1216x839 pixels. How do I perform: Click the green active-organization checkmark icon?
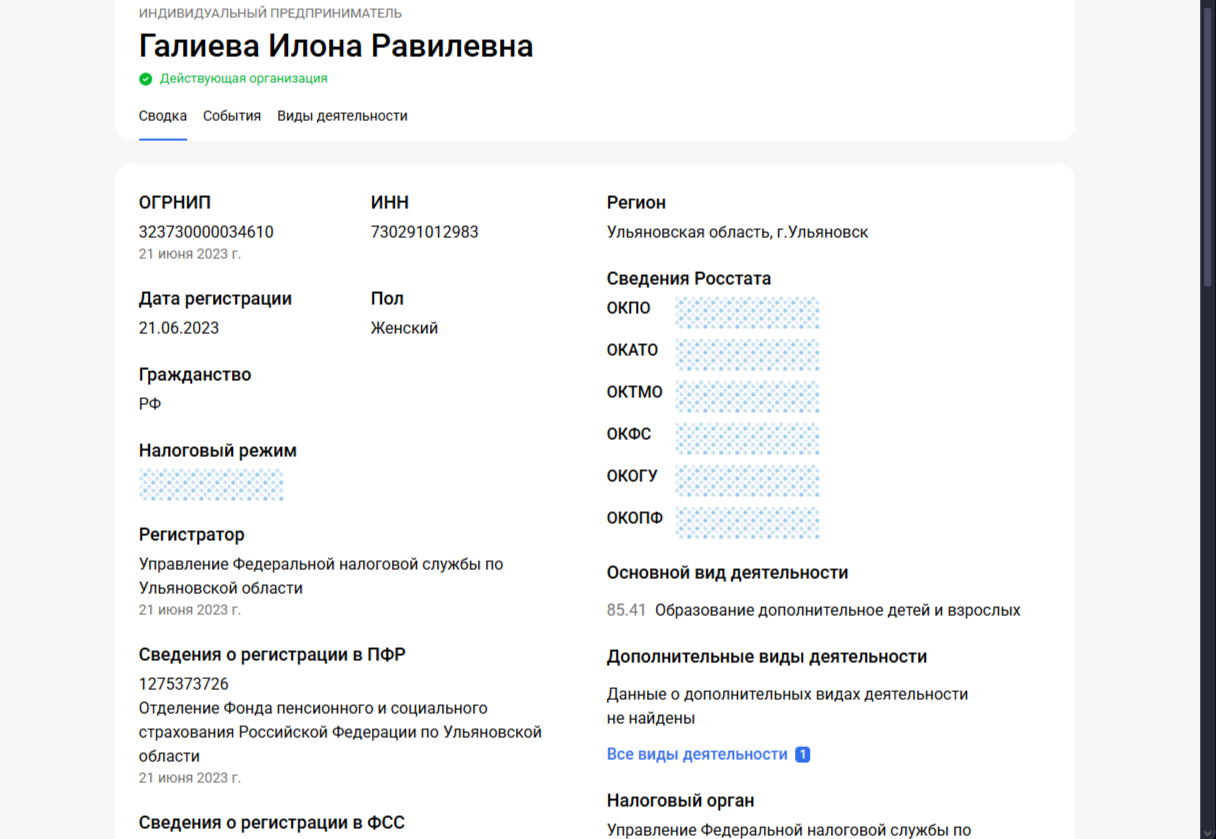(146, 79)
